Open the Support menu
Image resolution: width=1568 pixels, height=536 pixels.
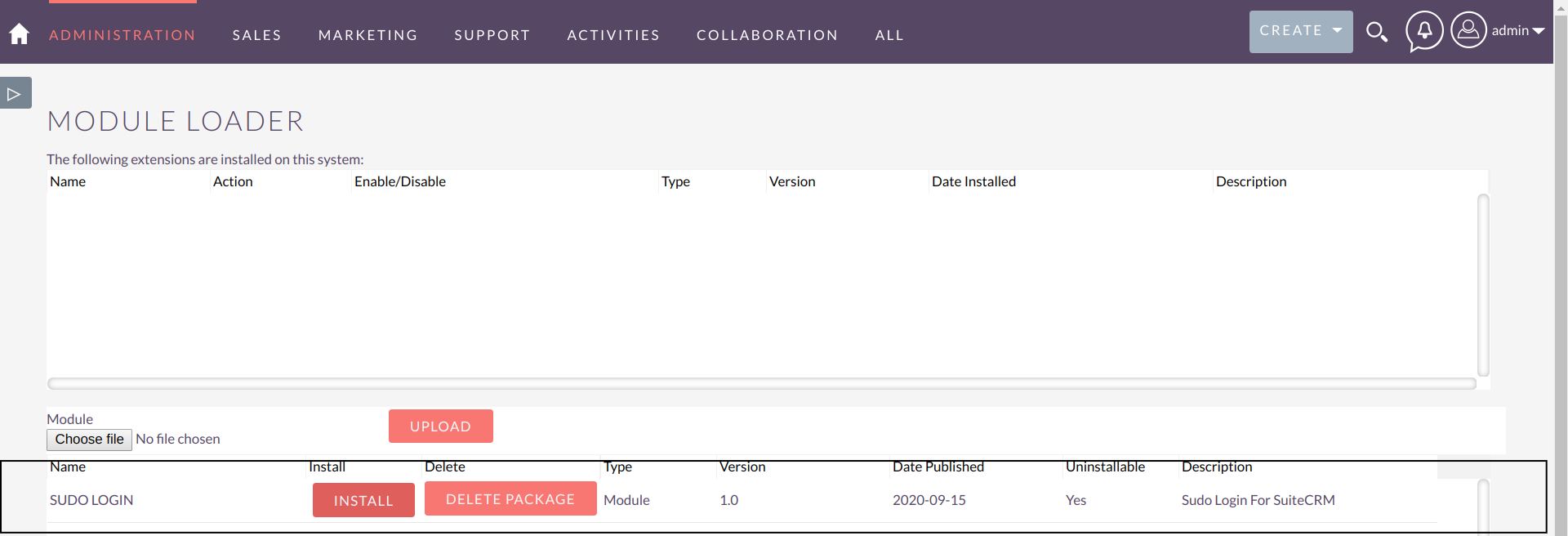click(492, 35)
